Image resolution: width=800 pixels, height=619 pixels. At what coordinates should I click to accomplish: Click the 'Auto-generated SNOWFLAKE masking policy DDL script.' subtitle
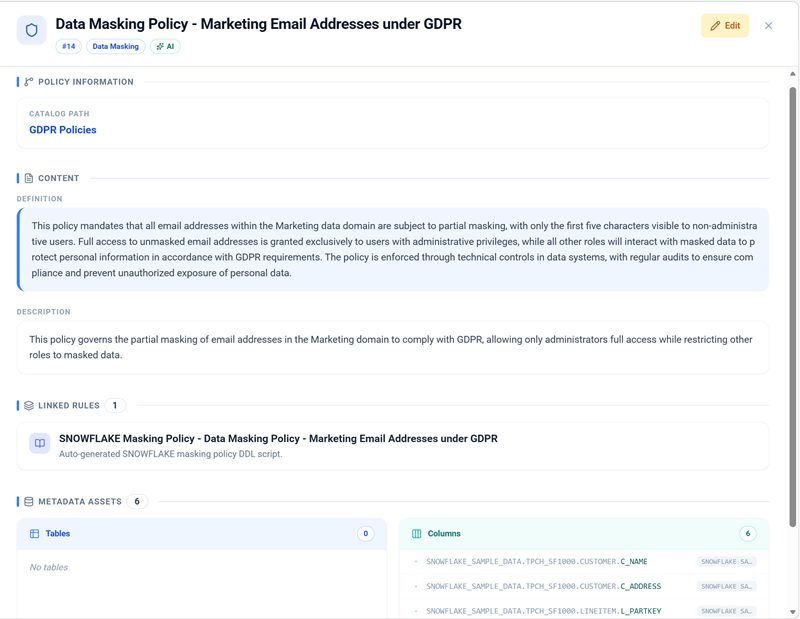170,454
